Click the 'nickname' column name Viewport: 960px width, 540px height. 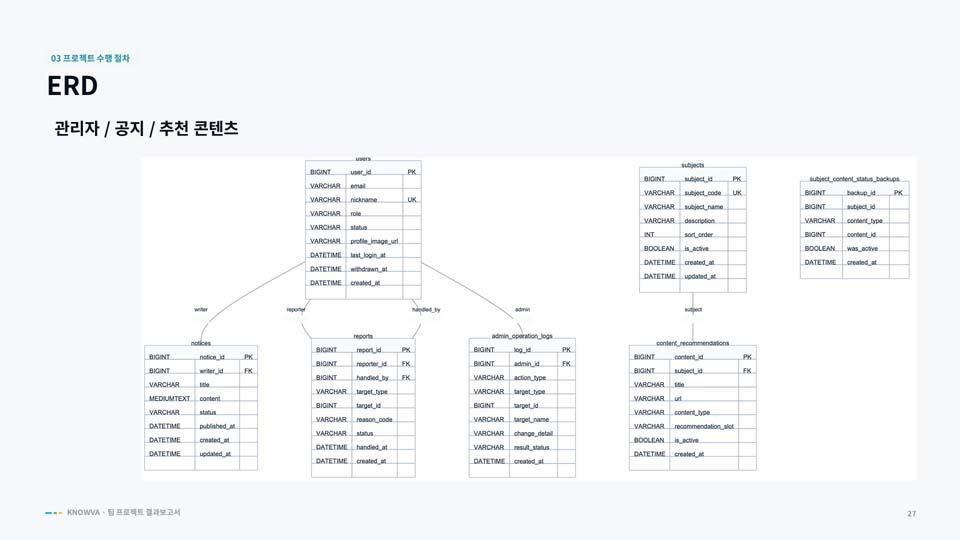364,200
